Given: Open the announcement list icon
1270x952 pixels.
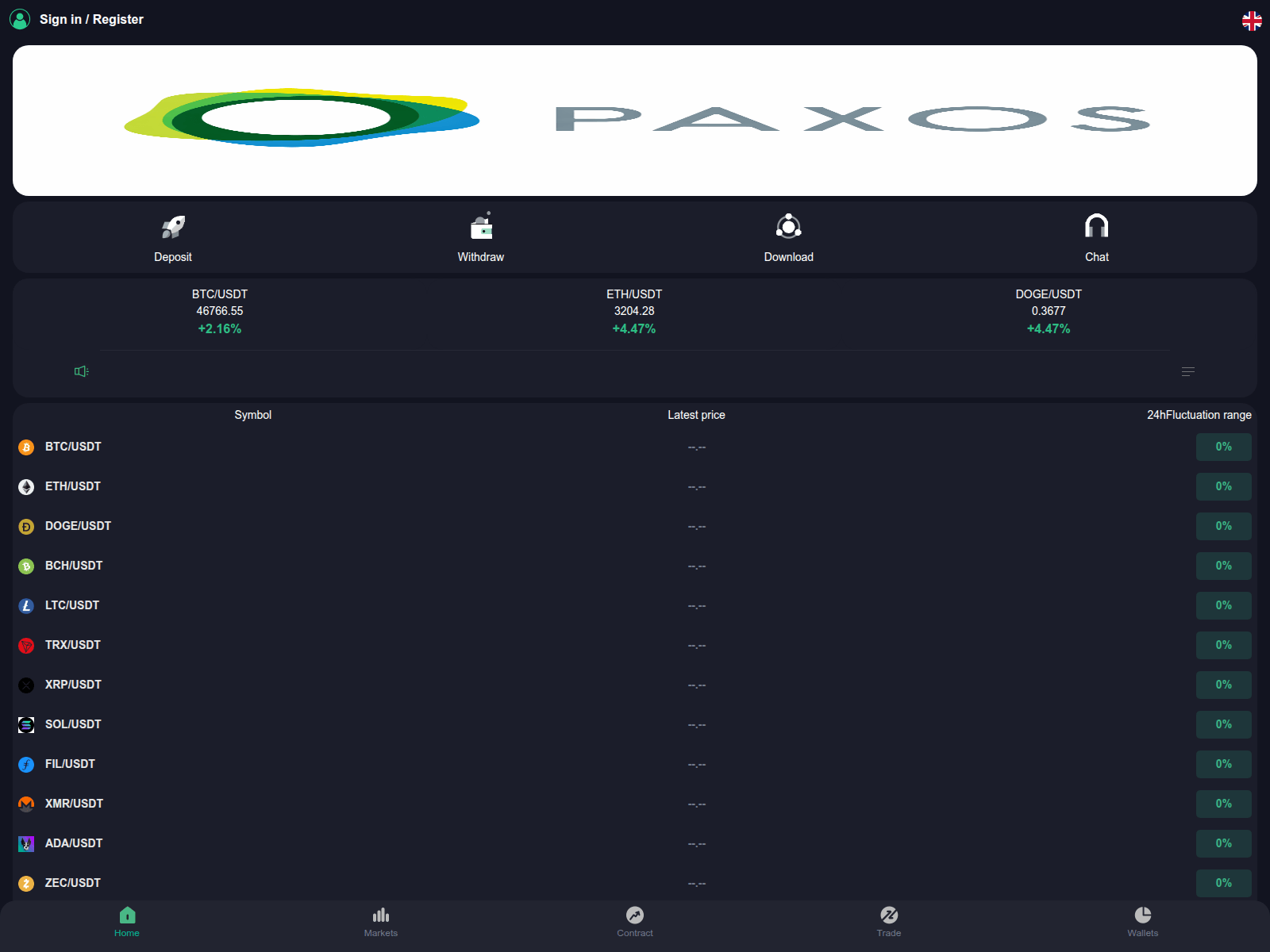Looking at the screenshot, I should [x=1188, y=370].
